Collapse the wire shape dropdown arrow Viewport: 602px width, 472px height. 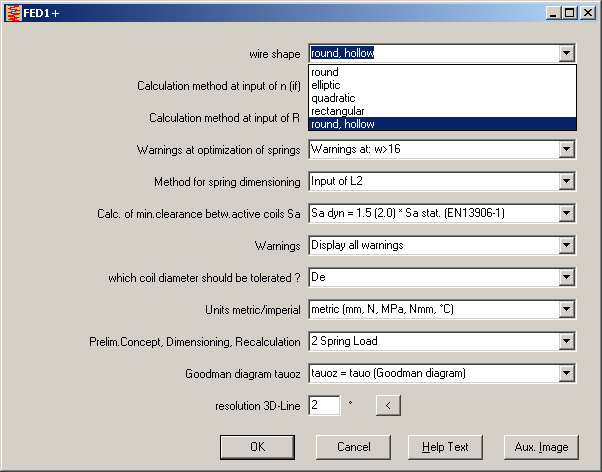pyautogui.click(x=567, y=53)
